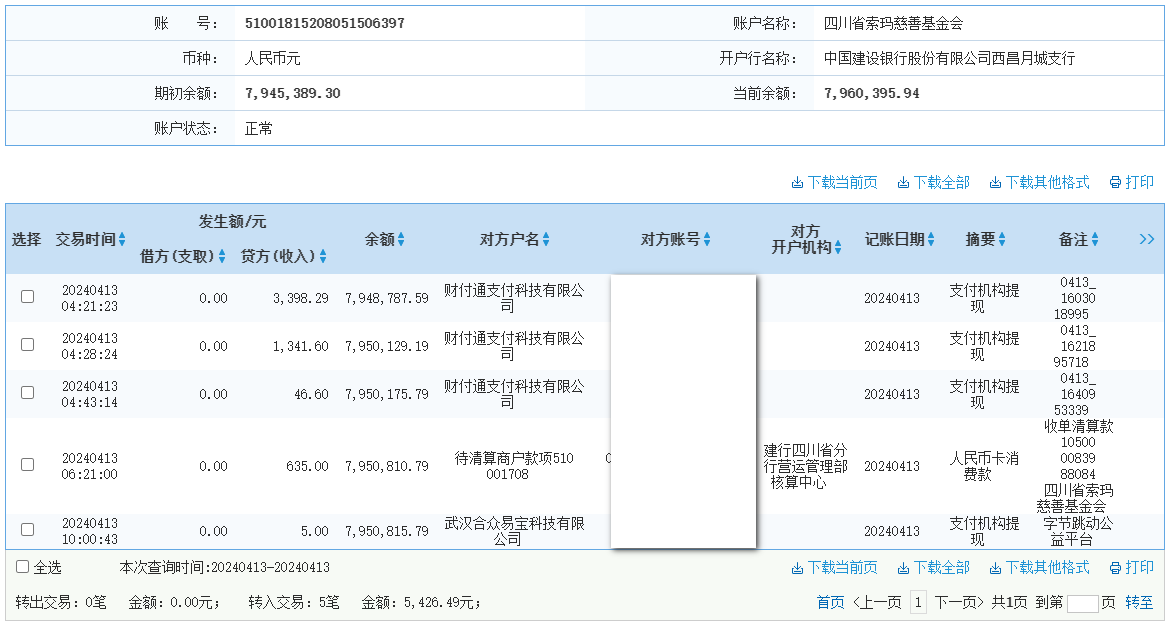The height and width of the screenshot is (622, 1167).
Task: Go to 下一页 next page
Action: (959, 602)
